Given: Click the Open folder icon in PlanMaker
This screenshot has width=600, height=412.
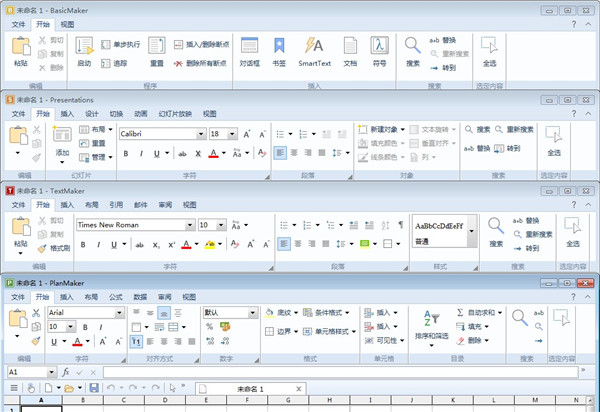Looking at the screenshot, I should (x=69, y=389).
